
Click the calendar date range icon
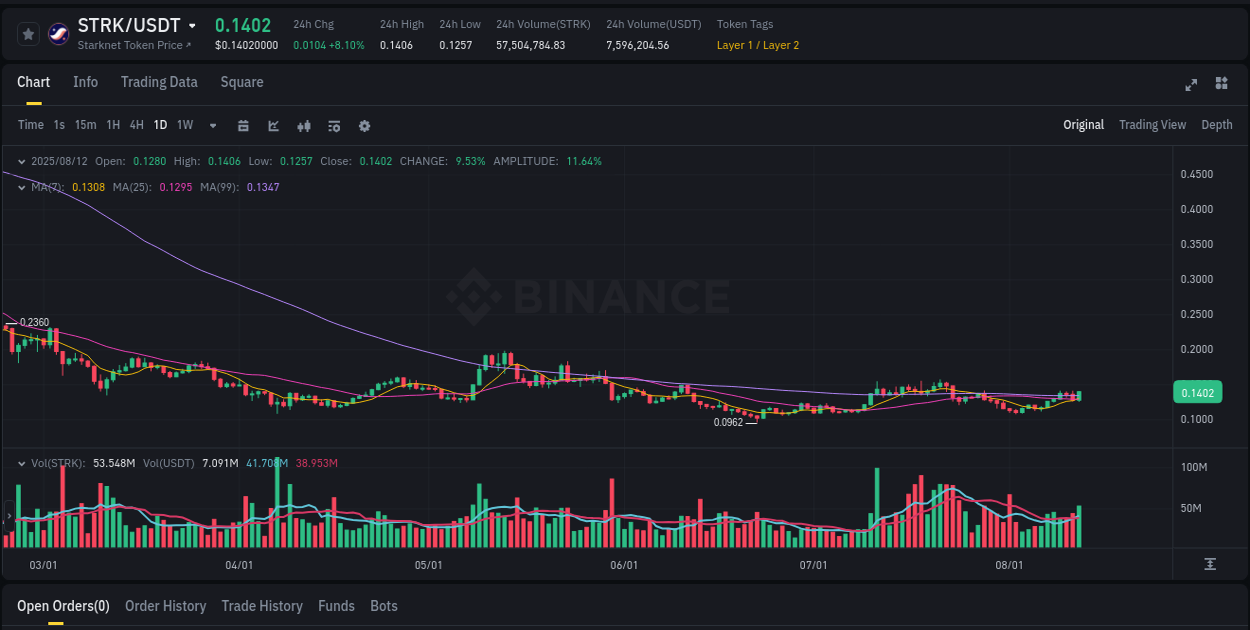click(x=243, y=125)
